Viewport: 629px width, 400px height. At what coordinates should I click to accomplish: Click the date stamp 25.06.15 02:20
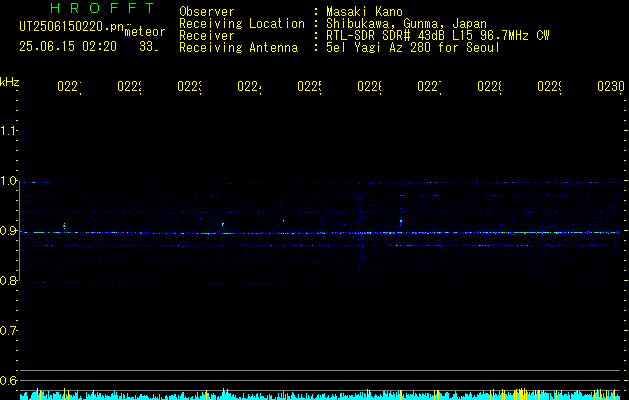click(68, 47)
